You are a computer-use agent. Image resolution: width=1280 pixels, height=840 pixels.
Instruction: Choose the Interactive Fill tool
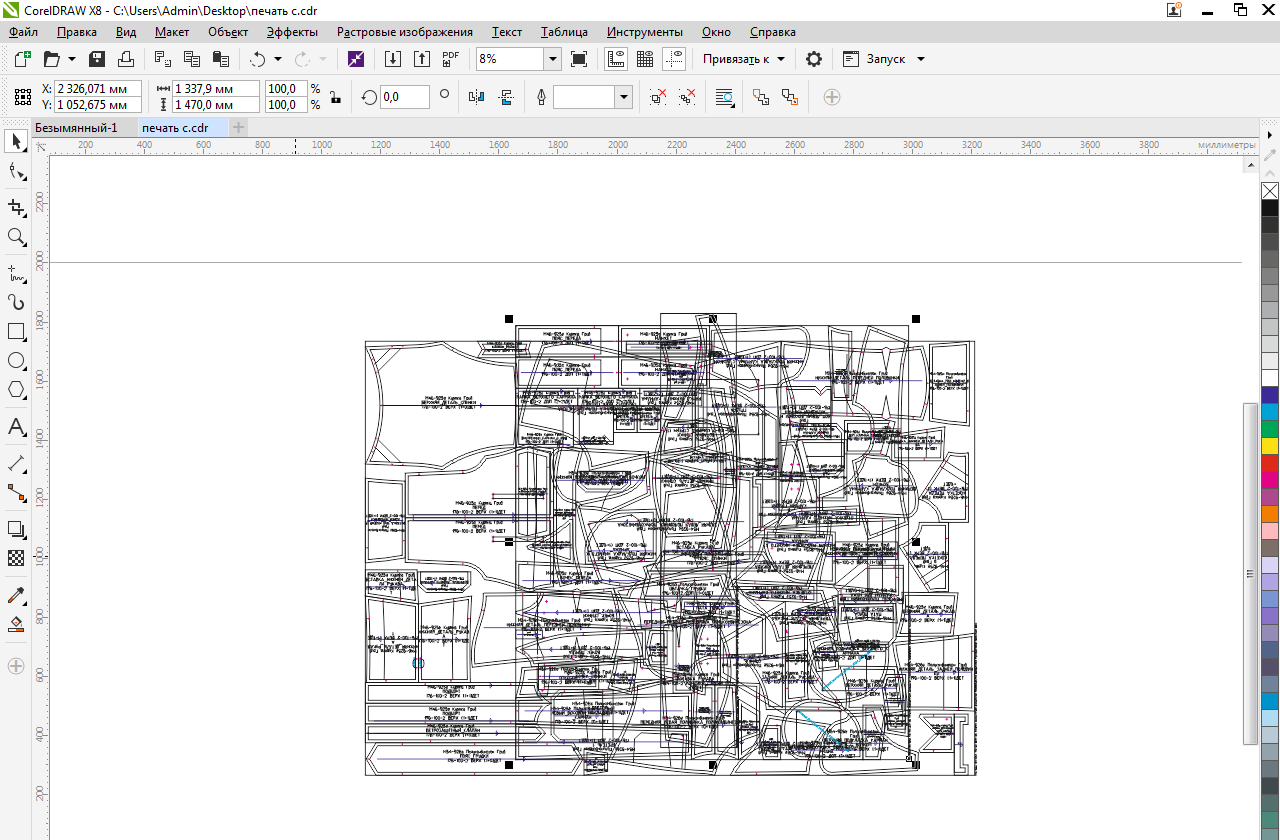(x=16, y=625)
